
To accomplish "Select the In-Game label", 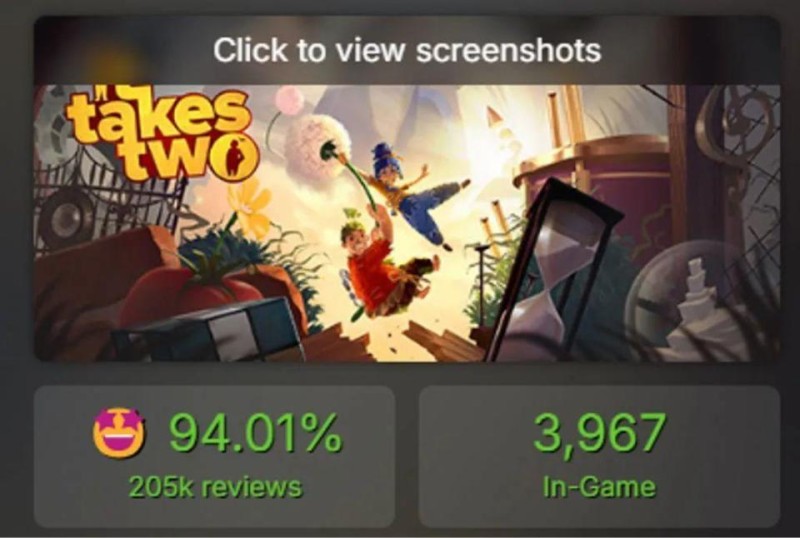I will point(599,486).
